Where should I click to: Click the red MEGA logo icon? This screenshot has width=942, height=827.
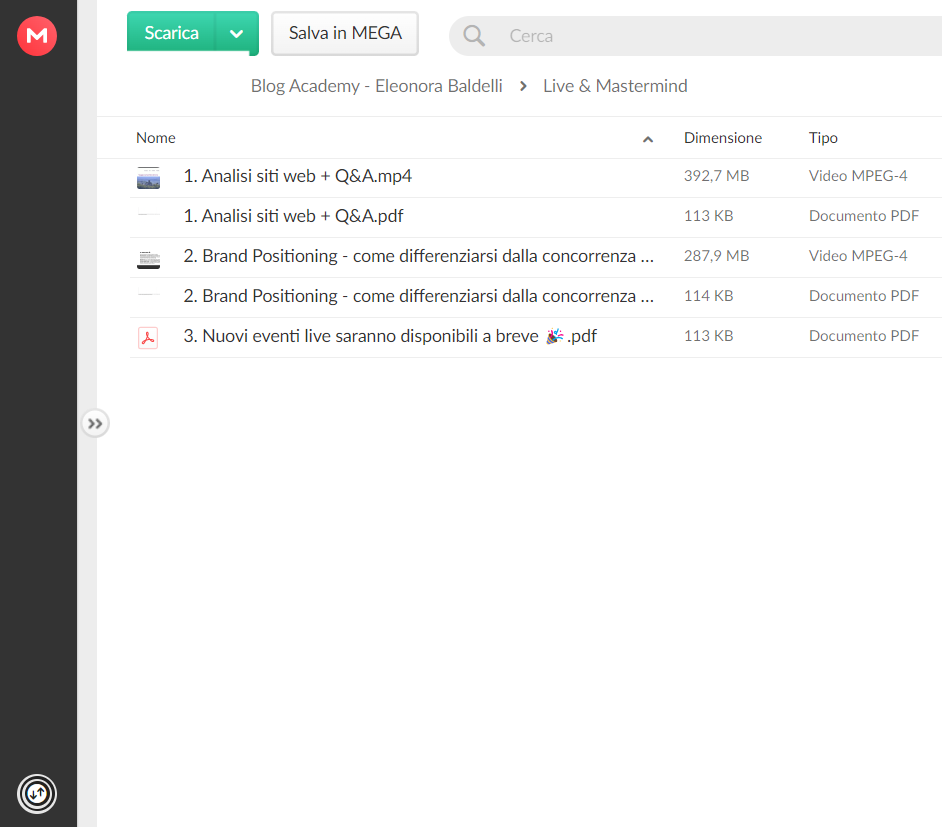[37, 36]
